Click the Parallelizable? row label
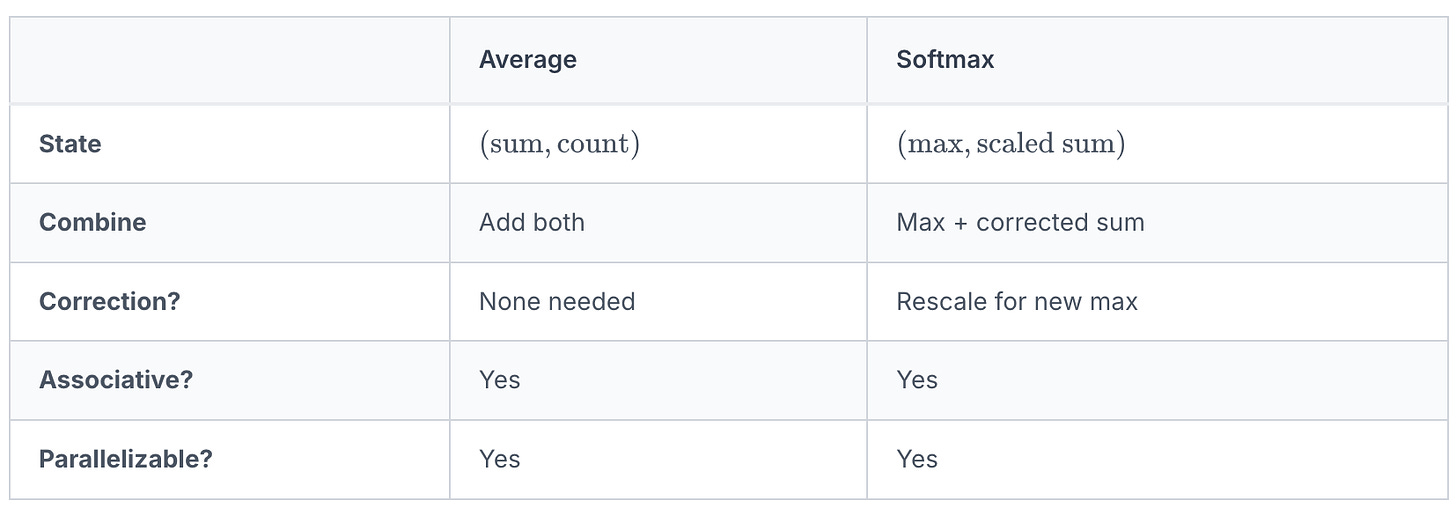 point(125,459)
